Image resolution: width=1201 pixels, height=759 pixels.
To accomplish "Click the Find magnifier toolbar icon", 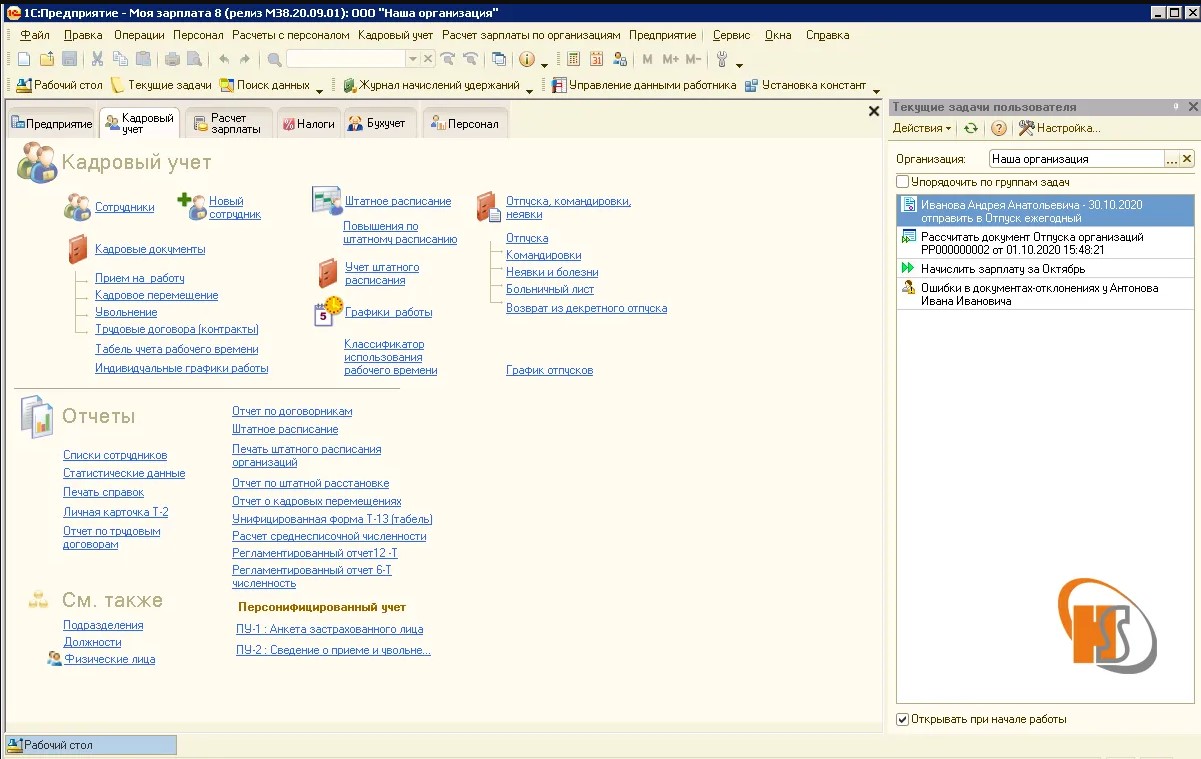I will pyautogui.click(x=274, y=59).
